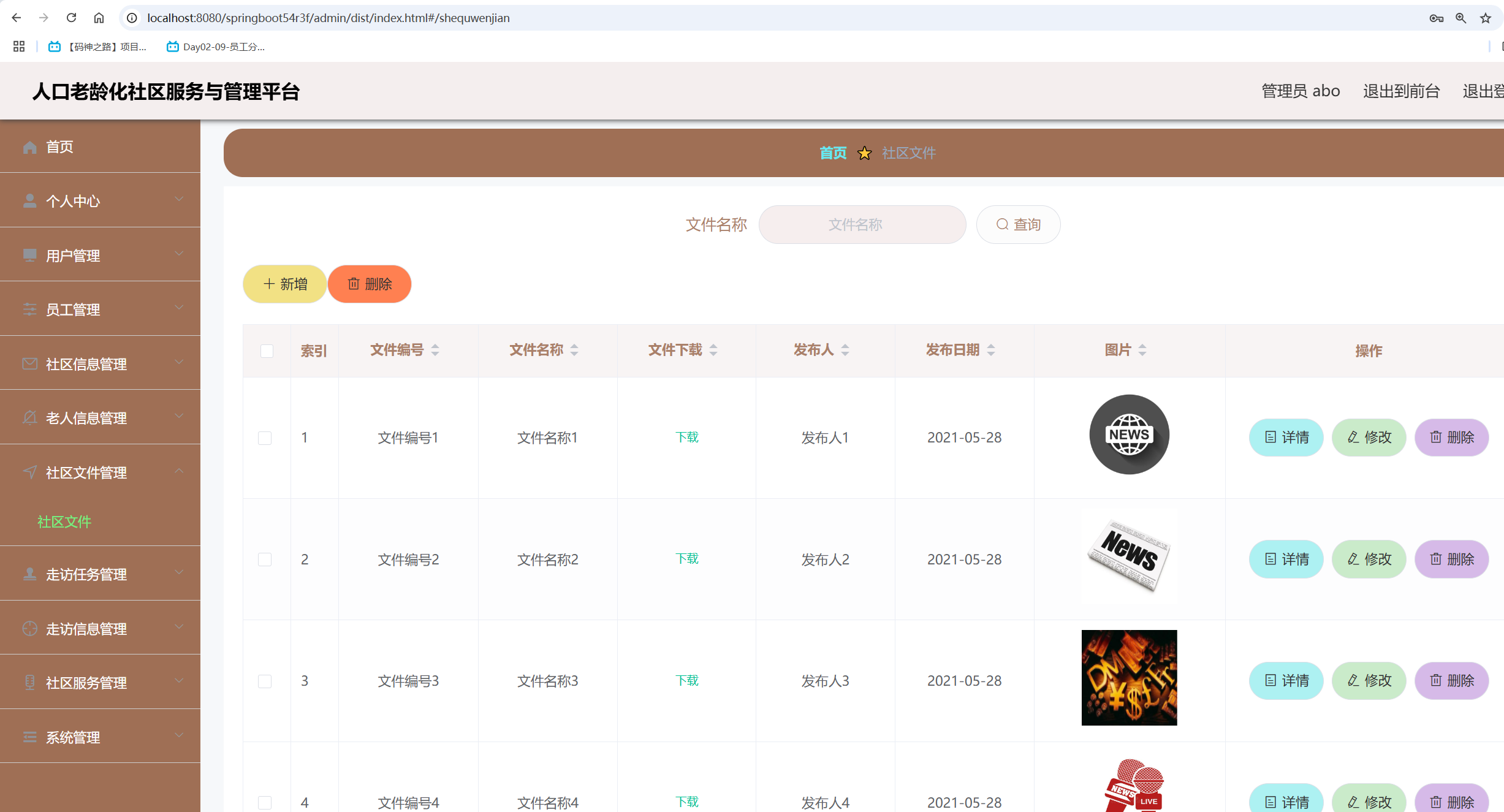Check the checkbox for row 1
Viewport: 1504px width, 812px height.
pyautogui.click(x=265, y=438)
